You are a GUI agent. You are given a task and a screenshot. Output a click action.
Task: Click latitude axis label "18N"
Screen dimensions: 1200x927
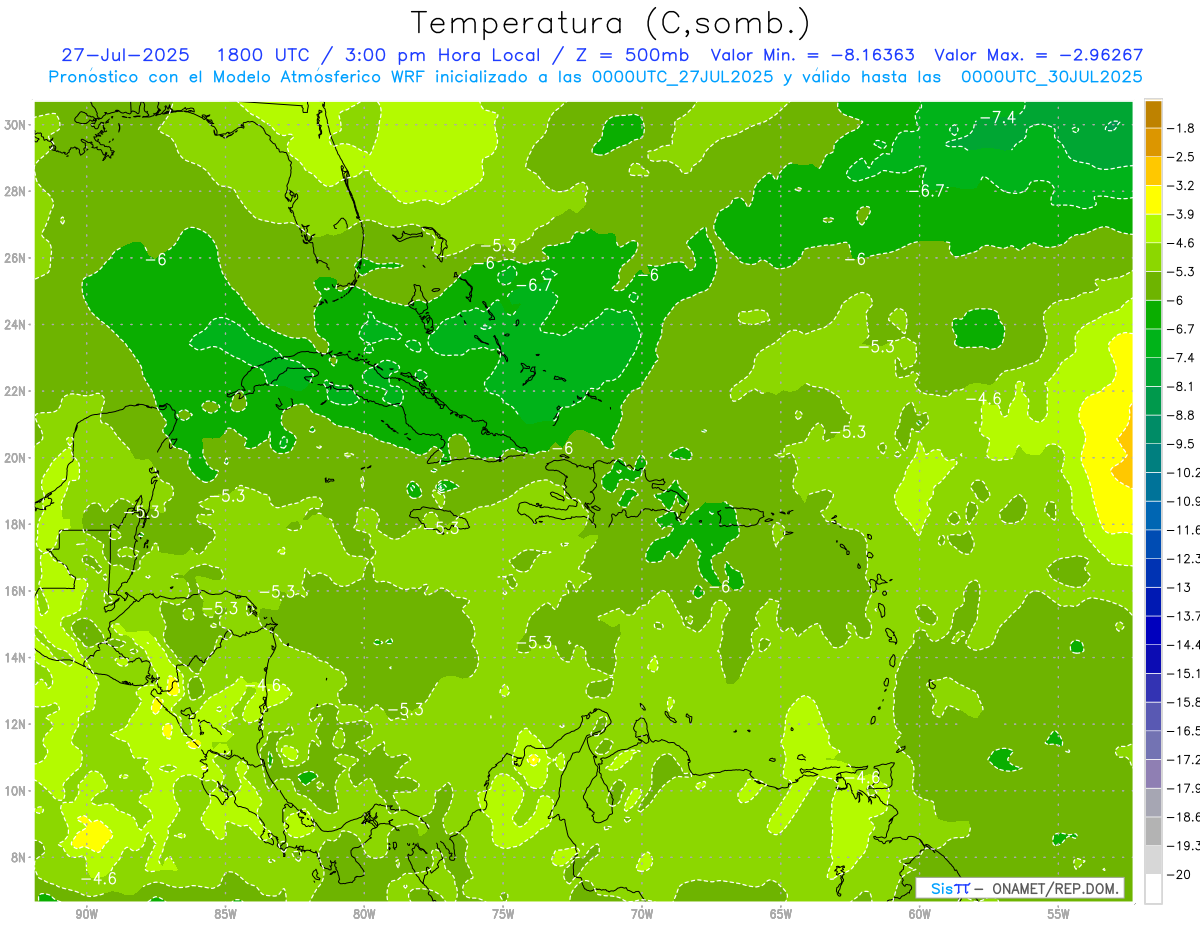click(x=17, y=524)
